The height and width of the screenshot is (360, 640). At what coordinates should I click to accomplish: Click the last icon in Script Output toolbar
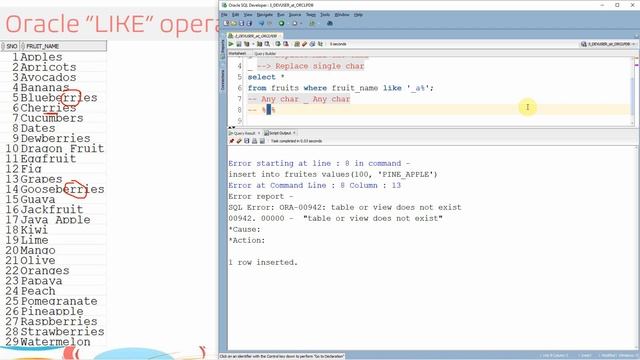262,141
